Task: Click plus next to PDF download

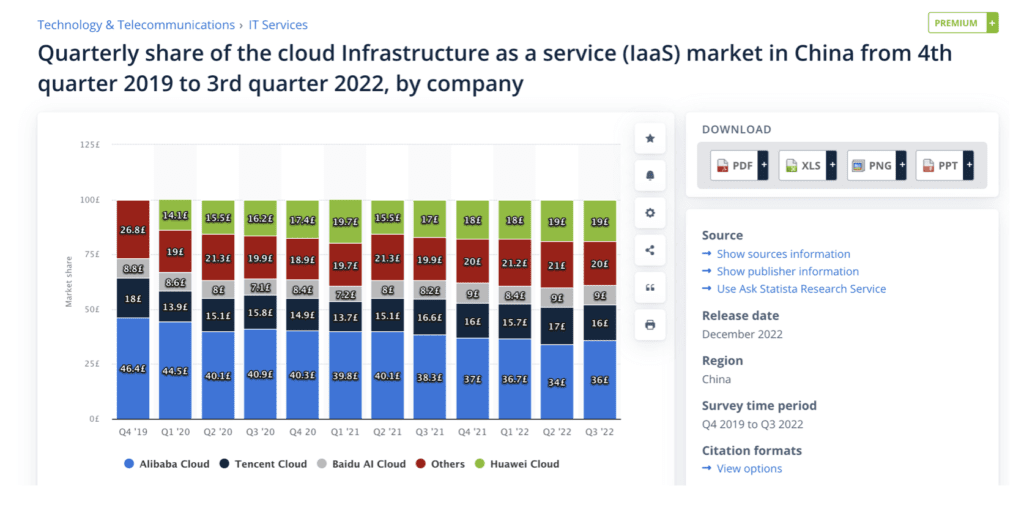Action: [x=763, y=165]
